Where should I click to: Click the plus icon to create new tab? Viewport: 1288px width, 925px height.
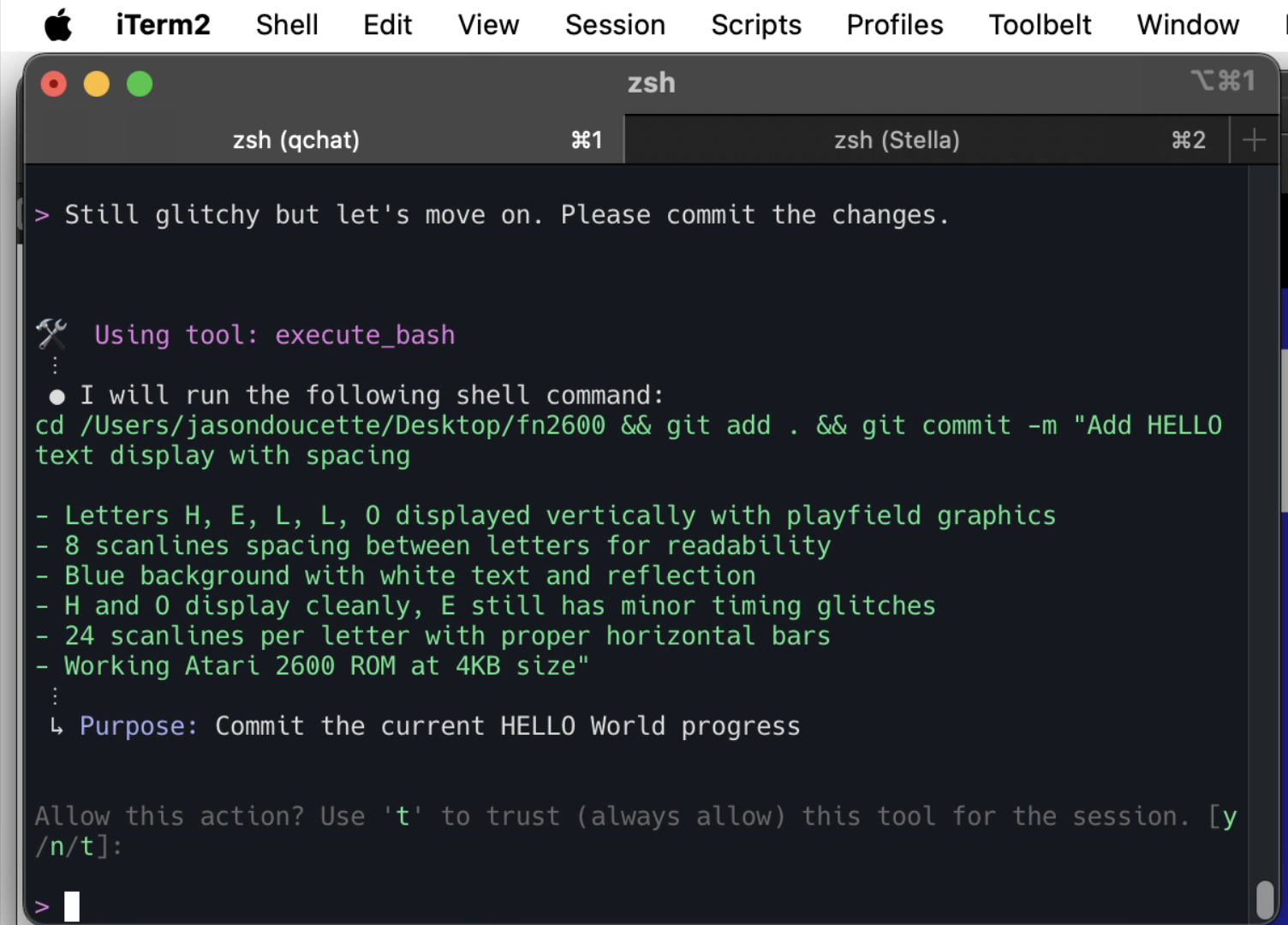coord(1253,139)
